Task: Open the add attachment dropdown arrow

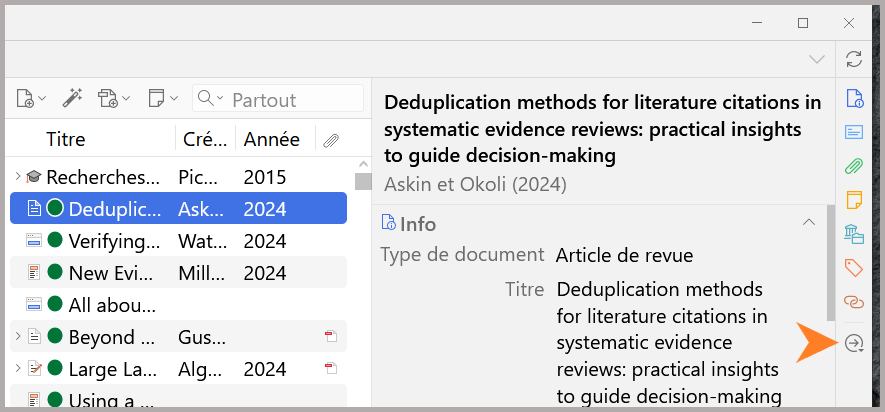Action: tap(125, 99)
